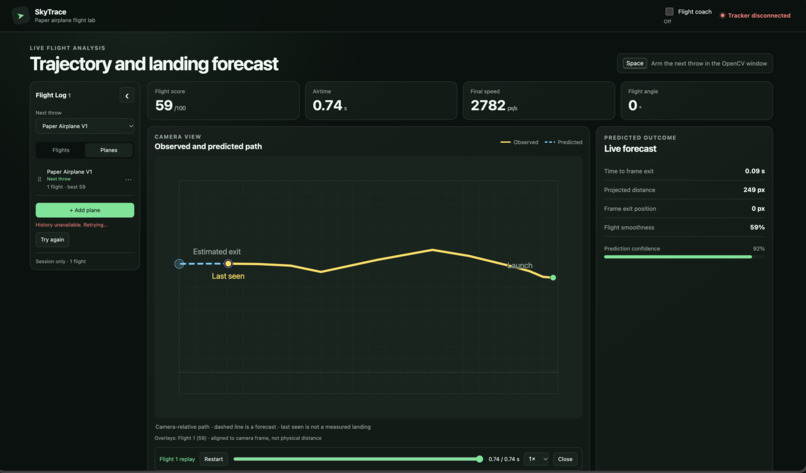Click the Flight angle 0 card

pyautogui.click(x=697, y=101)
